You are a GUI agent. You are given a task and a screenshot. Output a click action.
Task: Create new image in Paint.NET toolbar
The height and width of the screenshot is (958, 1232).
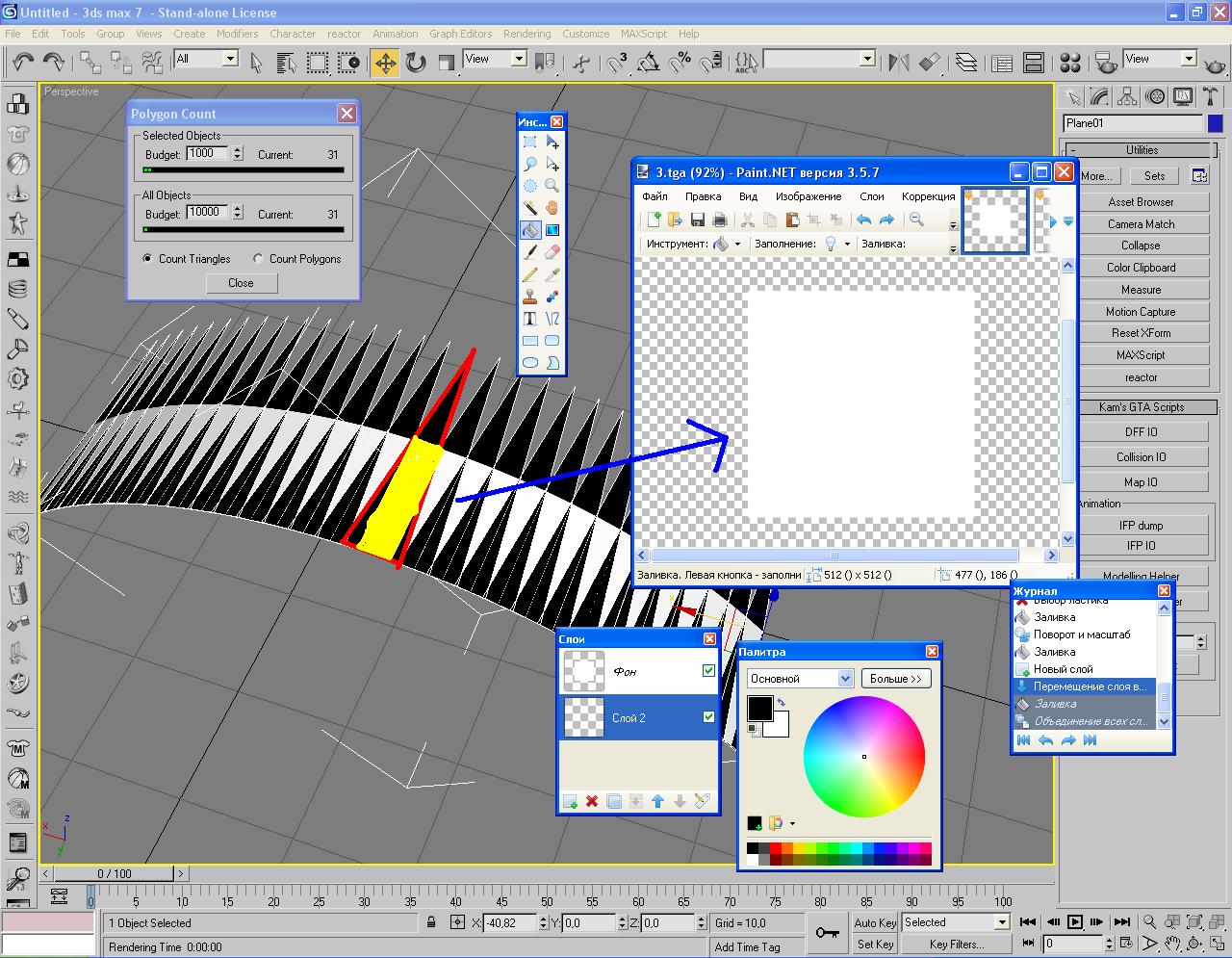click(654, 220)
